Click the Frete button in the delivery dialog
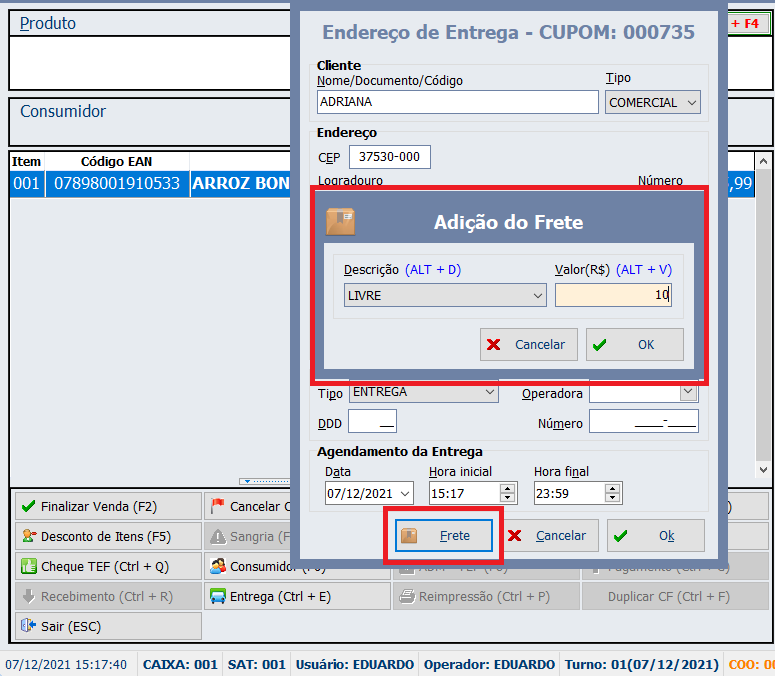This screenshot has height=676, width=775. tap(443, 536)
